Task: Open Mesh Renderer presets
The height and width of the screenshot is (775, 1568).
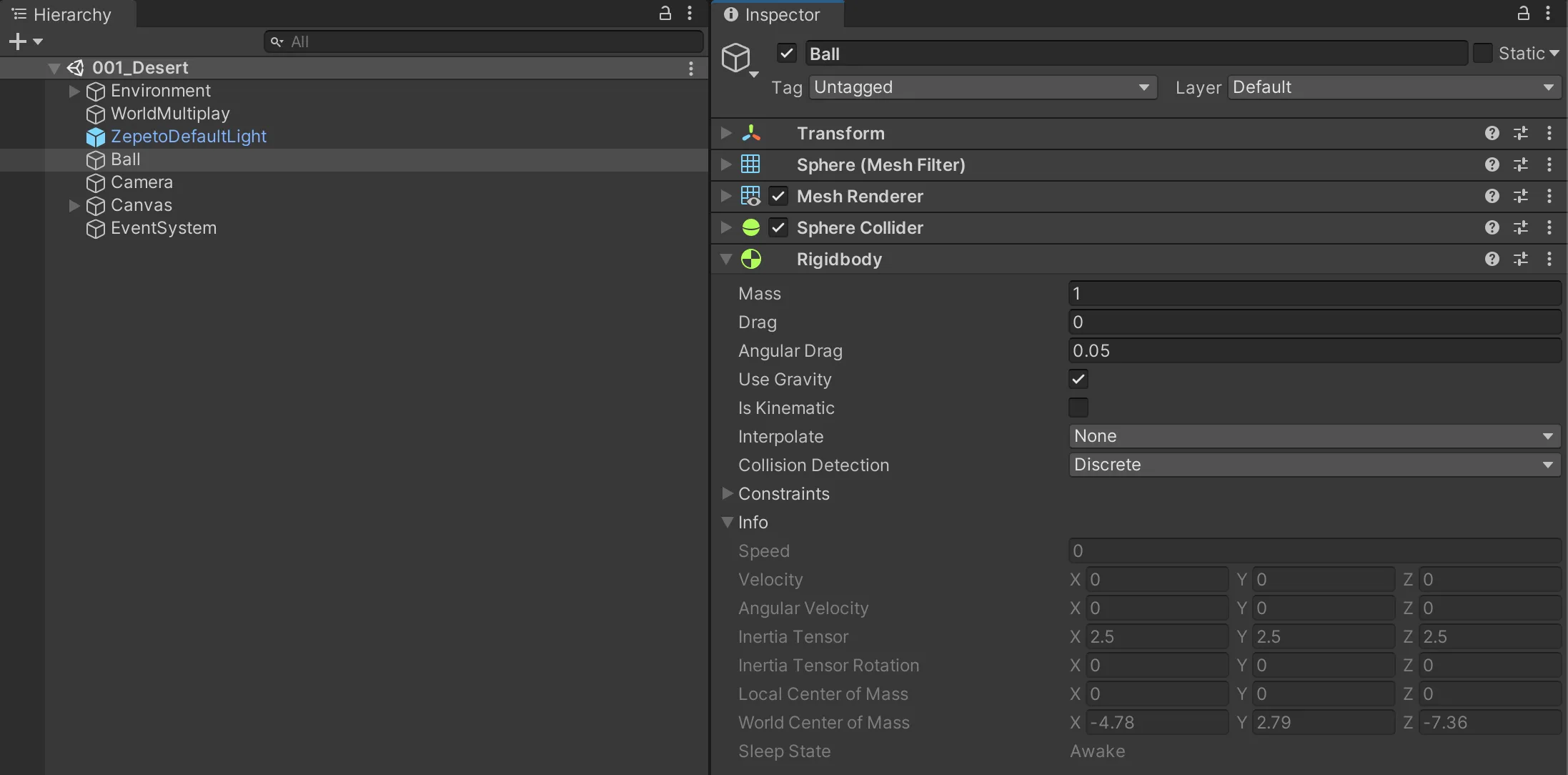Action: [1520, 196]
